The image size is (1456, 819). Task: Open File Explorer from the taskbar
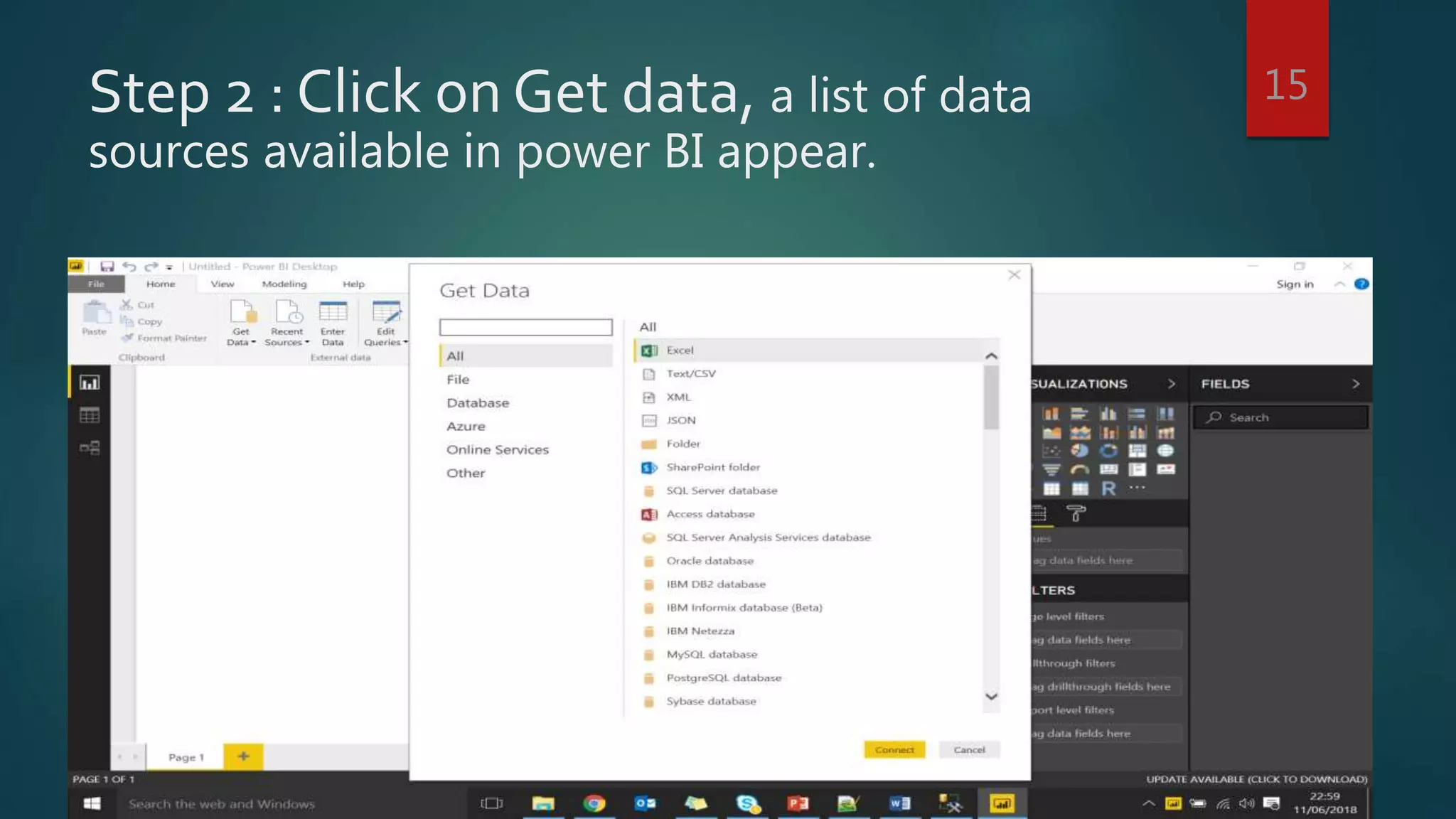543,803
